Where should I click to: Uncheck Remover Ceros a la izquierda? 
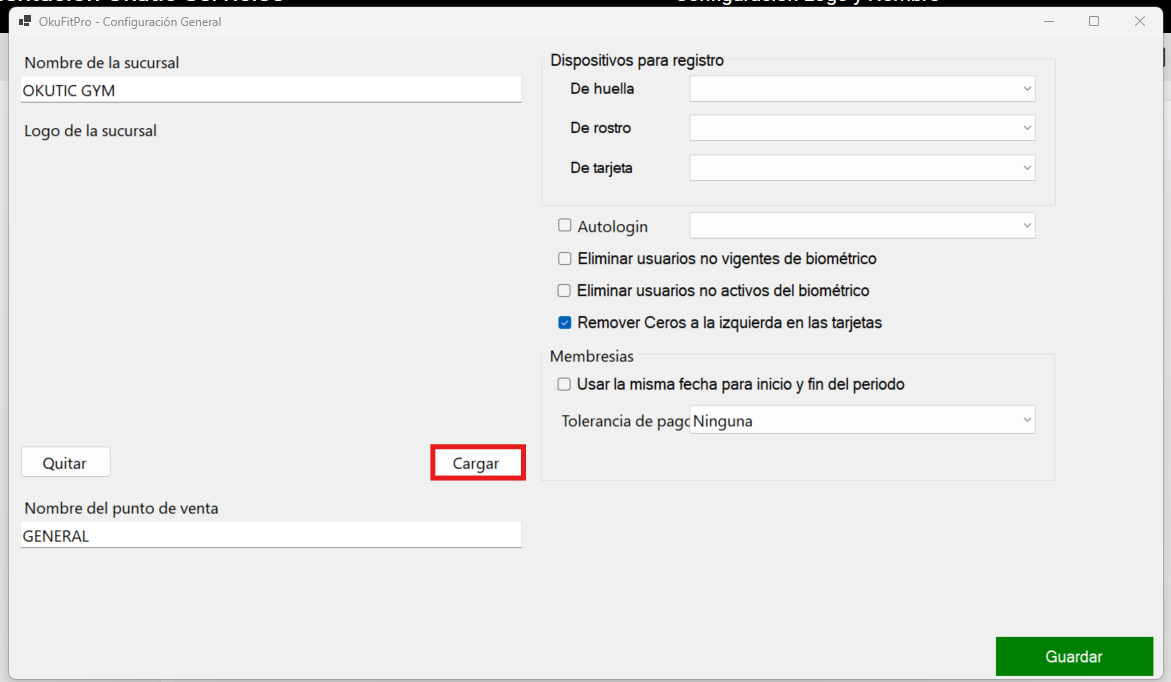565,323
